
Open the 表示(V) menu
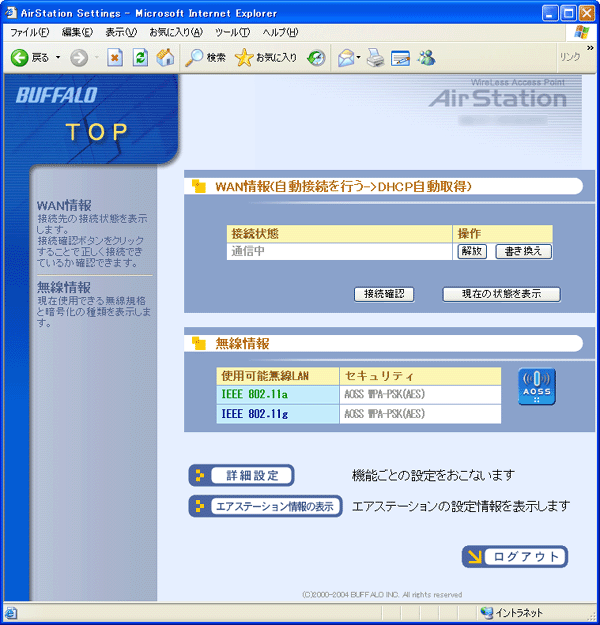121,32
